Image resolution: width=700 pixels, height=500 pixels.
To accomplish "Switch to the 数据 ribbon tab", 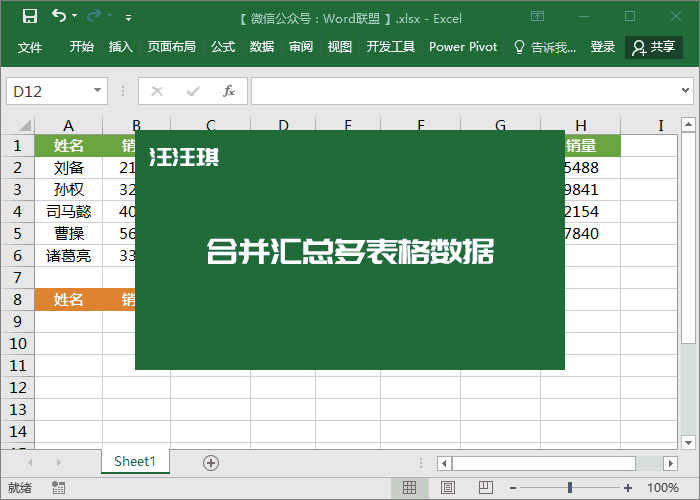I will (262, 47).
